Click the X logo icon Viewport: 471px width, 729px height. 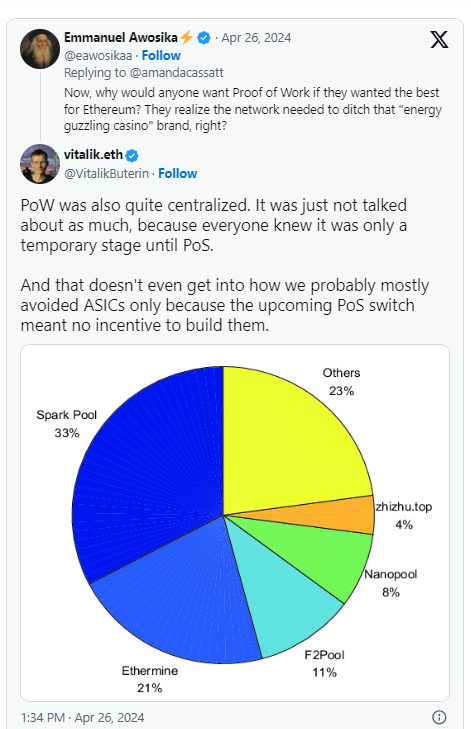pyautogui.click(x=439, y=40)
